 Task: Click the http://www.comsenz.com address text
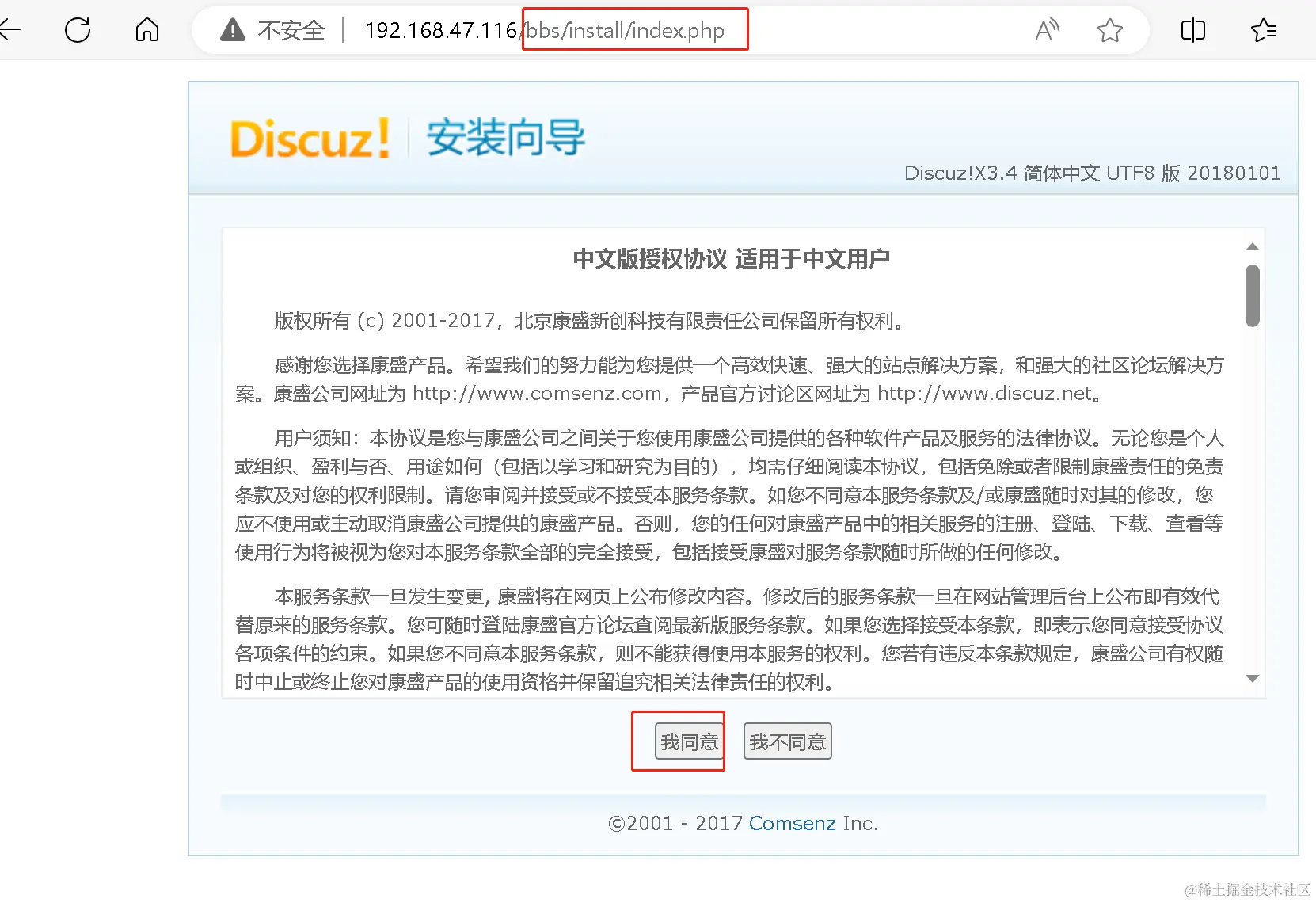(x=537, y=394)
